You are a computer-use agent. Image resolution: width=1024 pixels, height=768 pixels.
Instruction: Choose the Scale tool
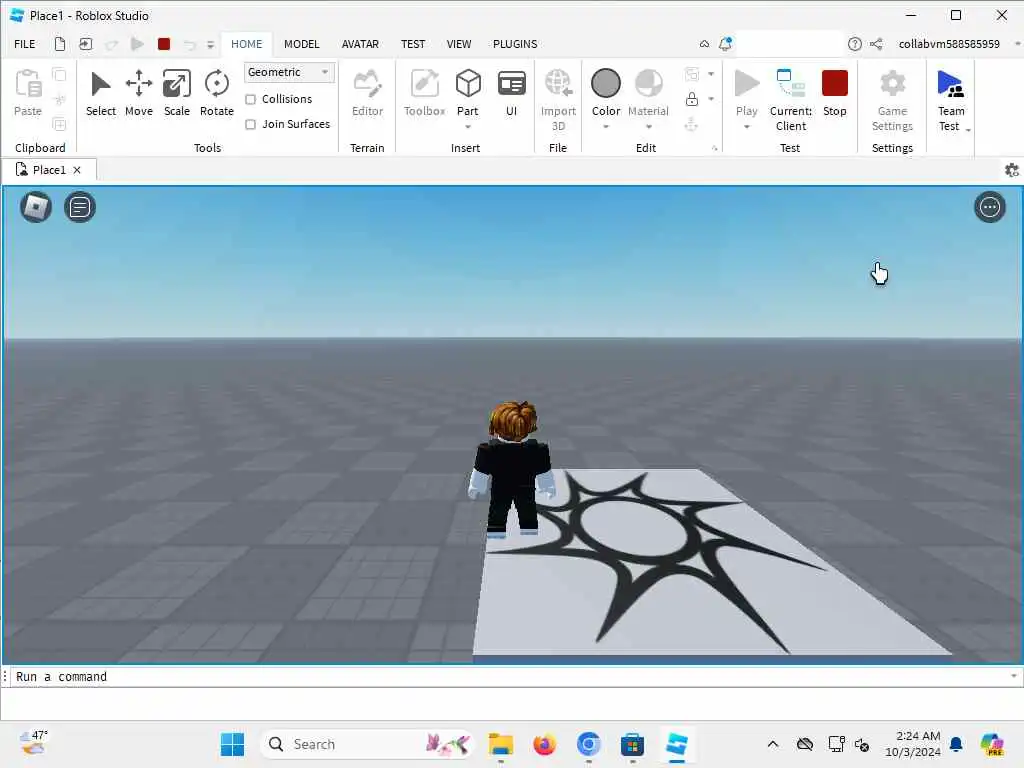(x=176, y=93)
